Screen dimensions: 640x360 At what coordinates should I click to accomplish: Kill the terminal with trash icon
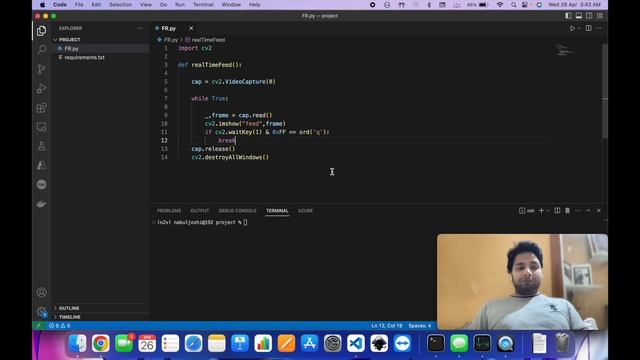click(x=567, y=211)
